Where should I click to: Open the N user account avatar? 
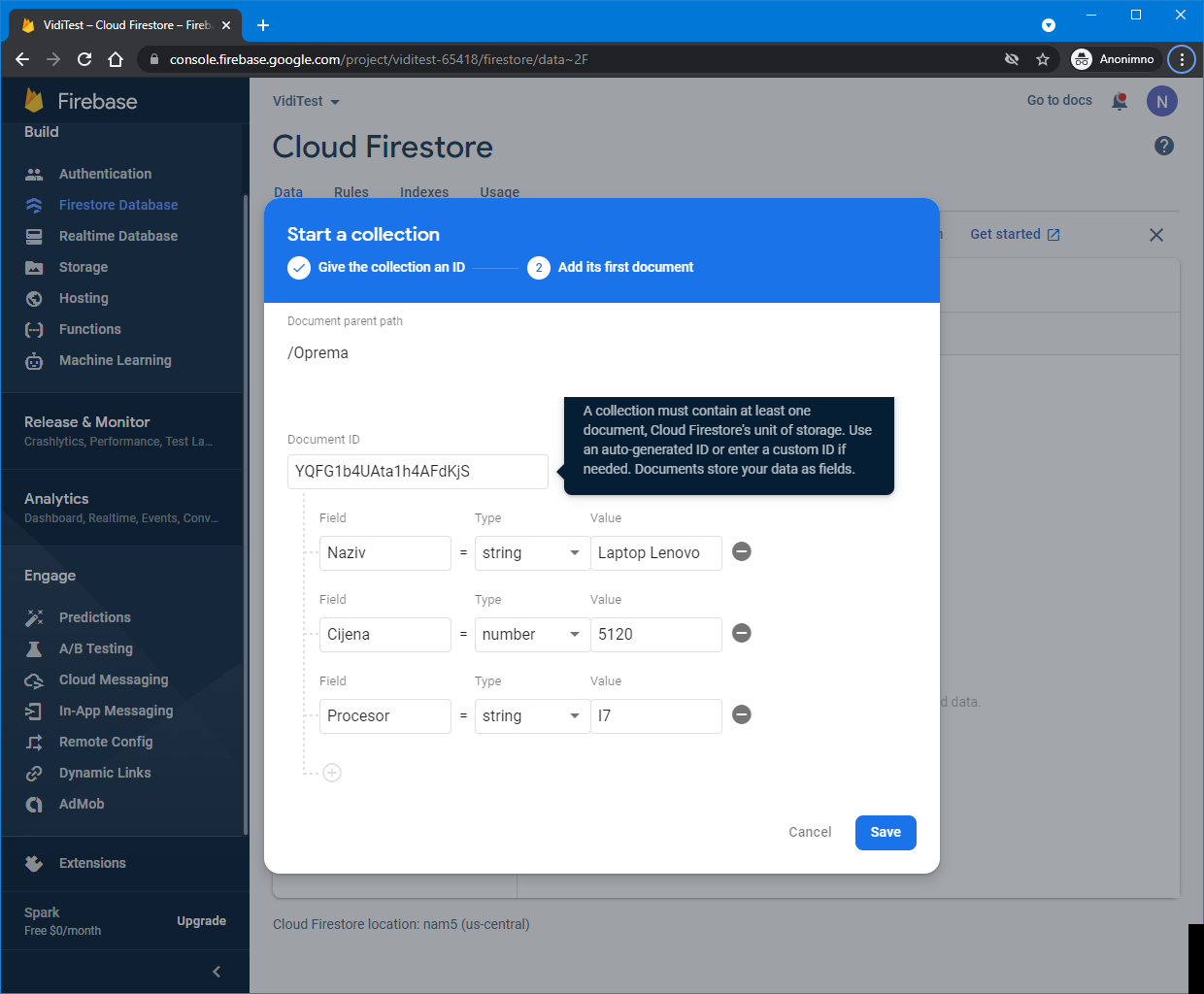pyautogui.click(x=1162, y=101)
